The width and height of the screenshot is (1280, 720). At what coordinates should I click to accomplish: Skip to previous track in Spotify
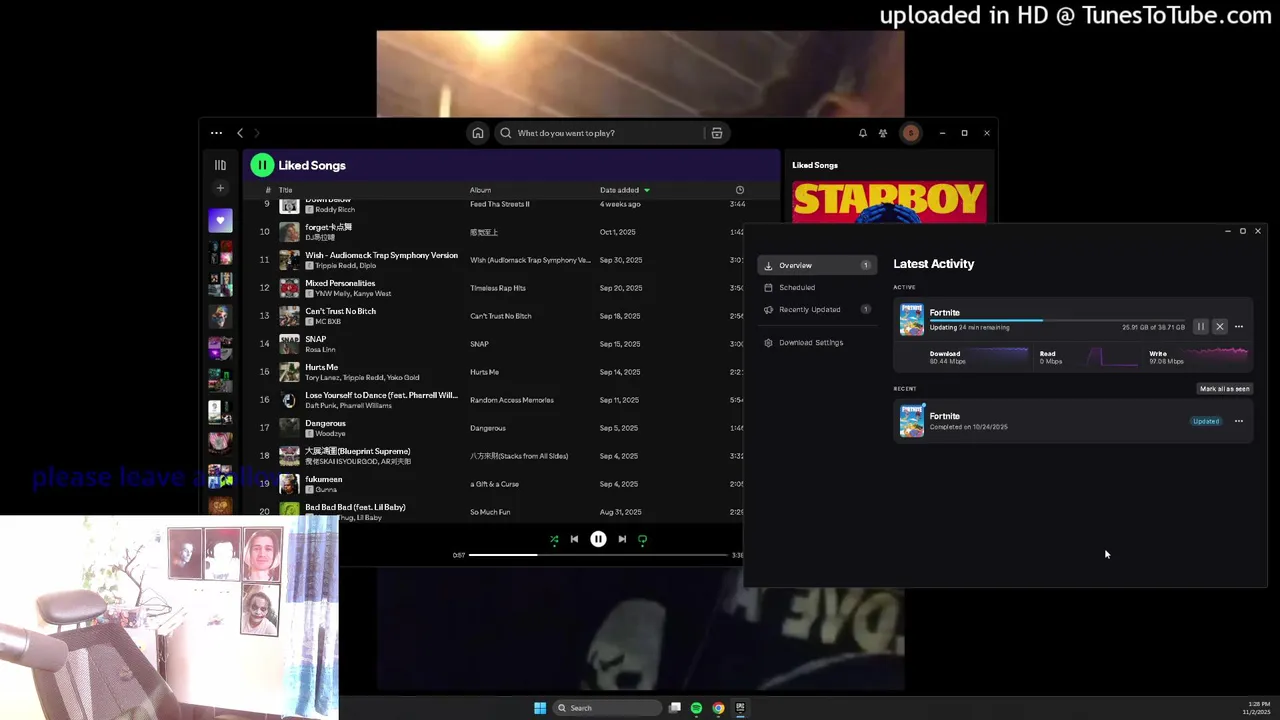coord(574,539)
